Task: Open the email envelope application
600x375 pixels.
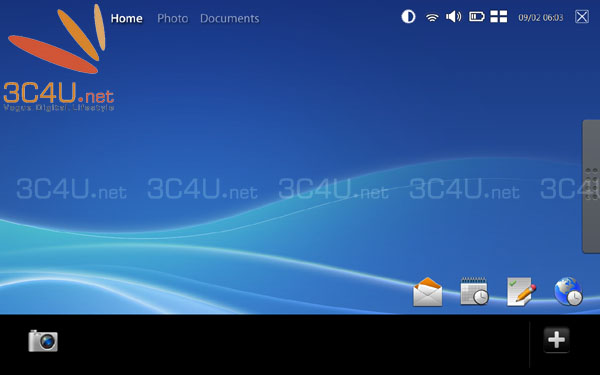Action: click(427, 292)
